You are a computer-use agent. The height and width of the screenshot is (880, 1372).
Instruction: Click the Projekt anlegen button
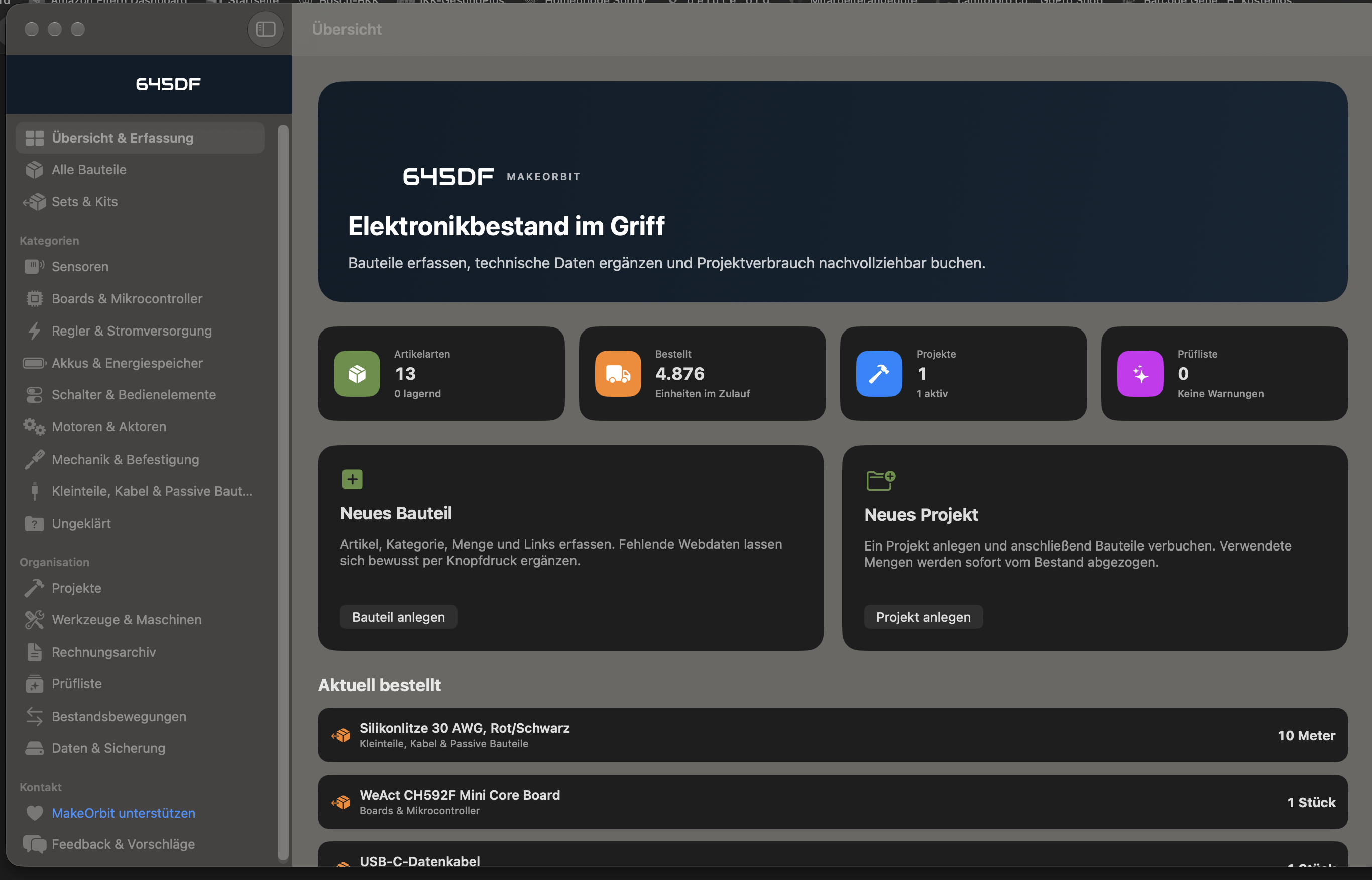(924, 617)
